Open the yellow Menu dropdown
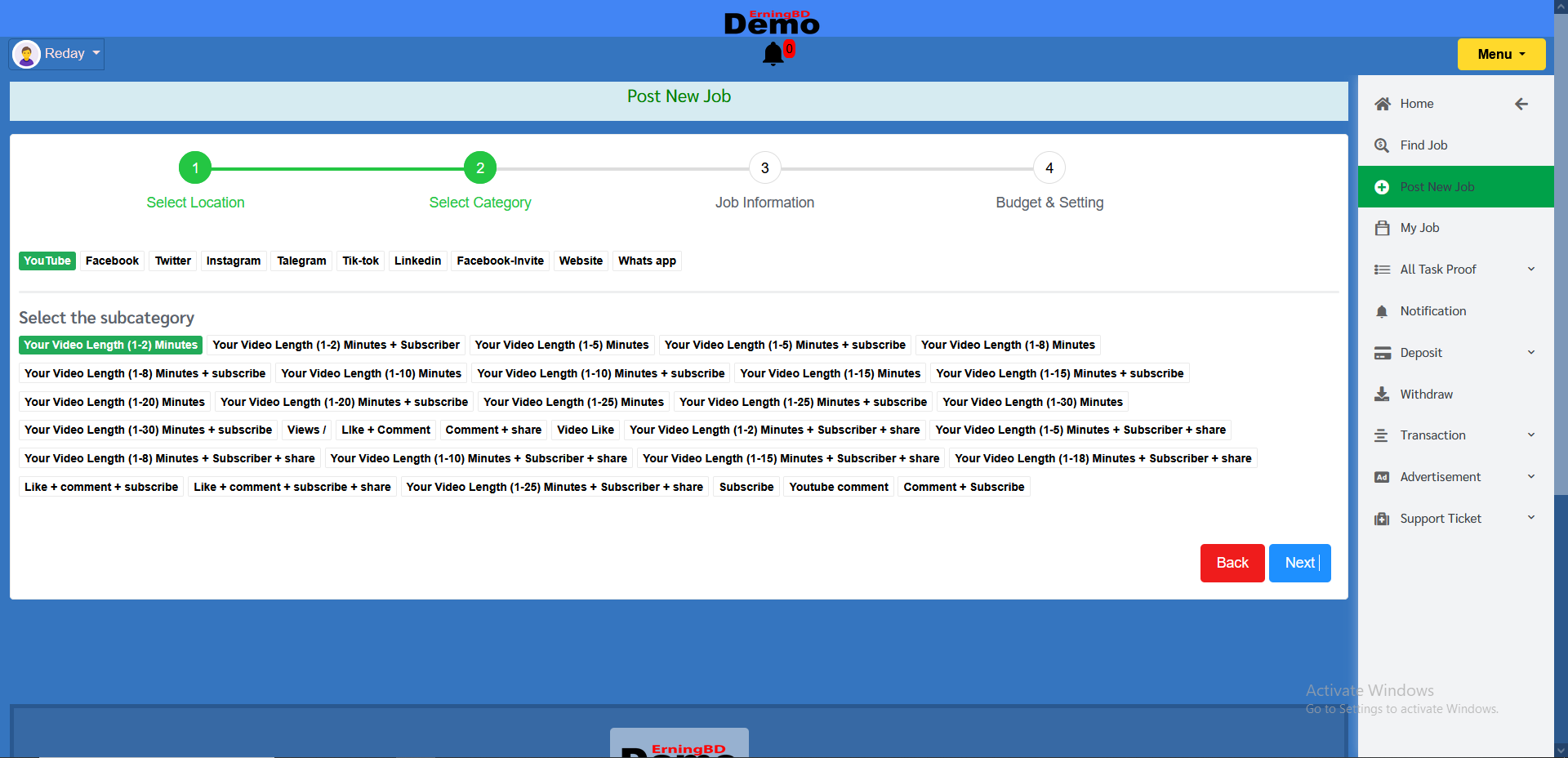 coord(1500,54)
